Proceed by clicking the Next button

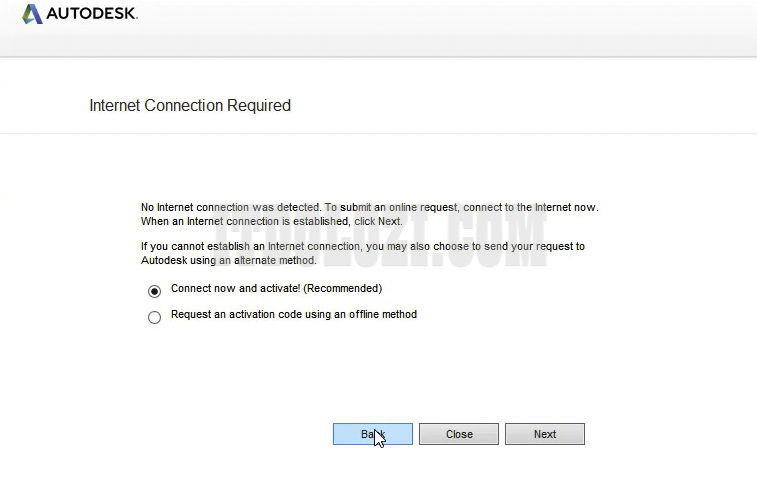coord(544,434)
